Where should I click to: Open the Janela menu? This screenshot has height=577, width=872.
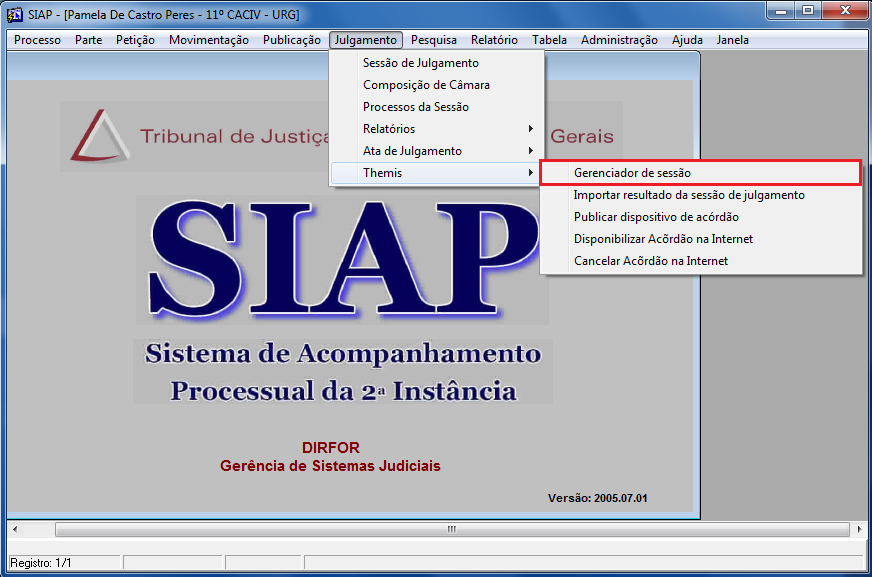tap(732, 40)
